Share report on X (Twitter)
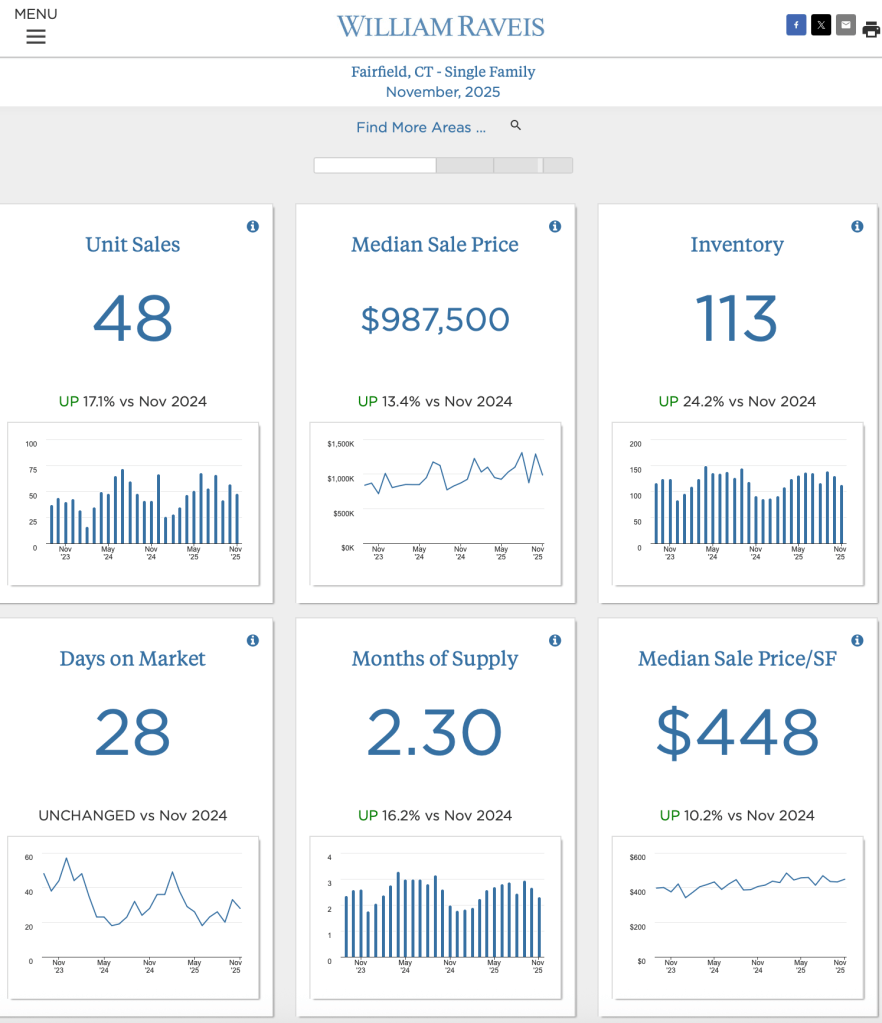The height and width of the screenshot is (1023, 882). click(821, 26)
